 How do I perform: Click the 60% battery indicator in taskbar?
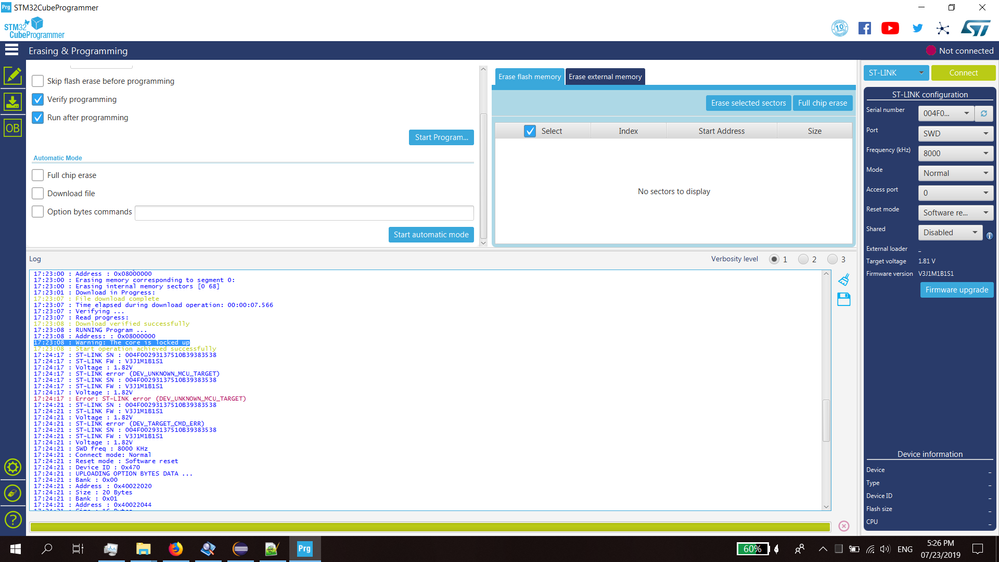752,549
